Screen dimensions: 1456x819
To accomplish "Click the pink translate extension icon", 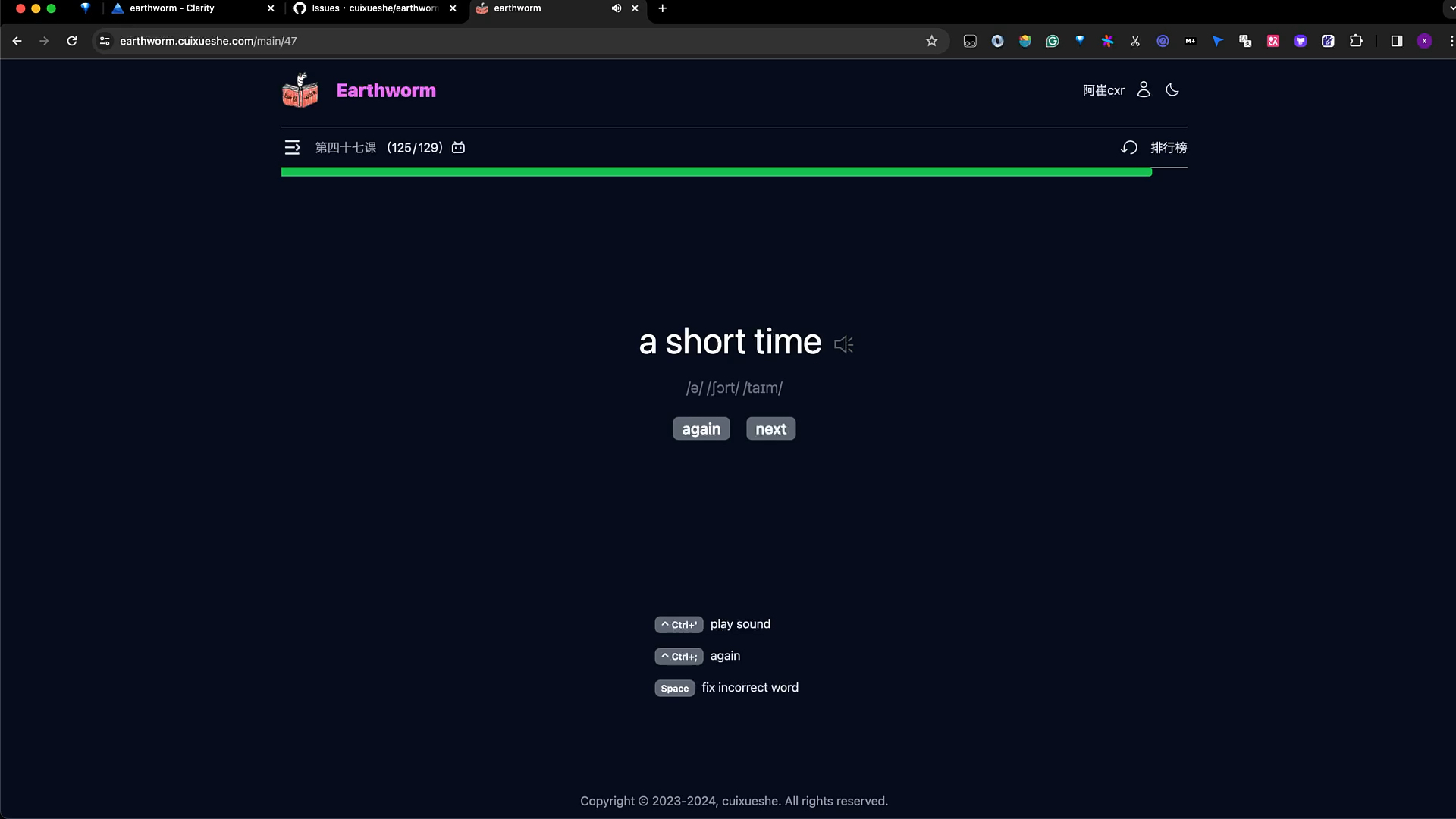I will click(1273, 41).
